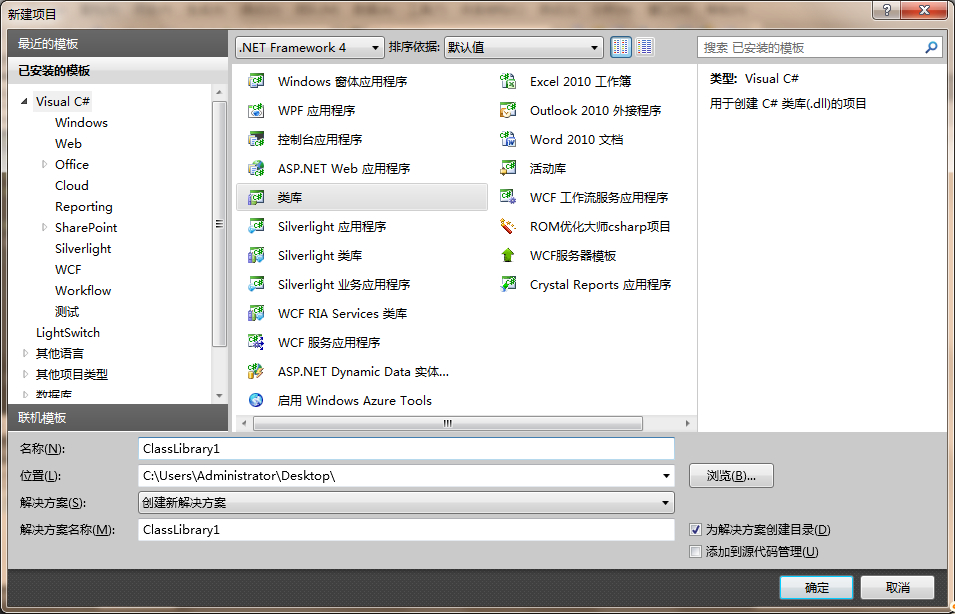Image resolution: width=955 pixels, height=614 pixels.
Task: Open the 最近的模板 section
Action: coord(48,44)
